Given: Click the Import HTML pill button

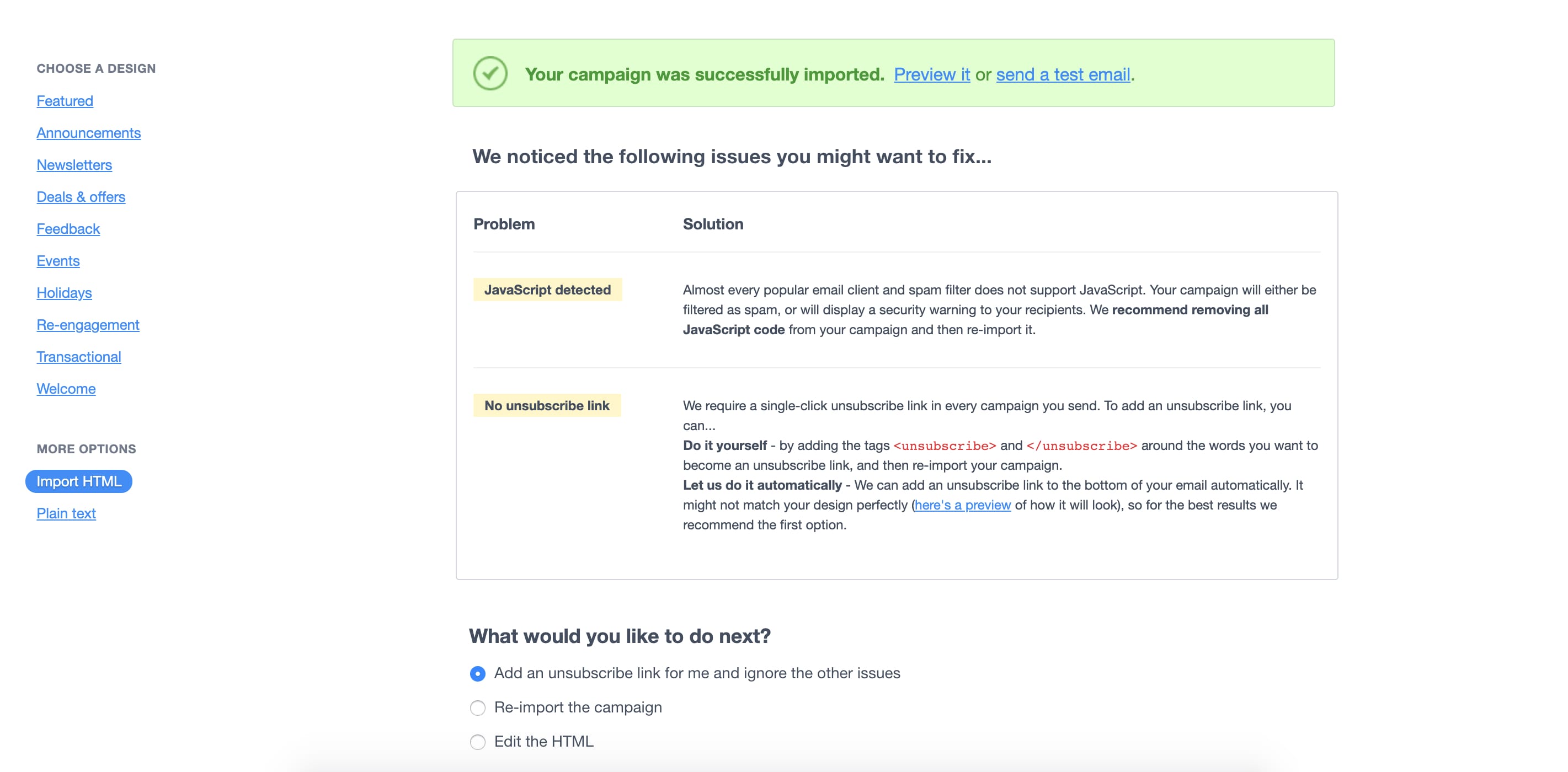Looking at the screenshot, I should (x=78, y=481).
